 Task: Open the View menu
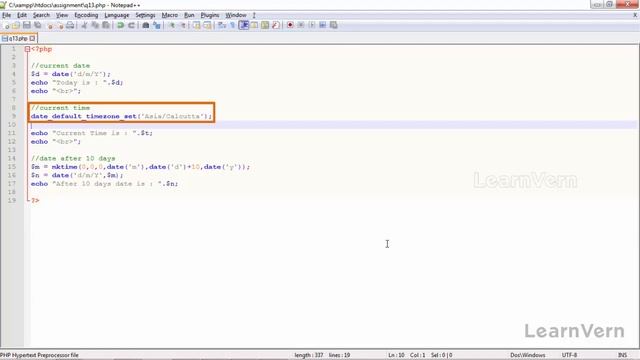coord(62,15)
